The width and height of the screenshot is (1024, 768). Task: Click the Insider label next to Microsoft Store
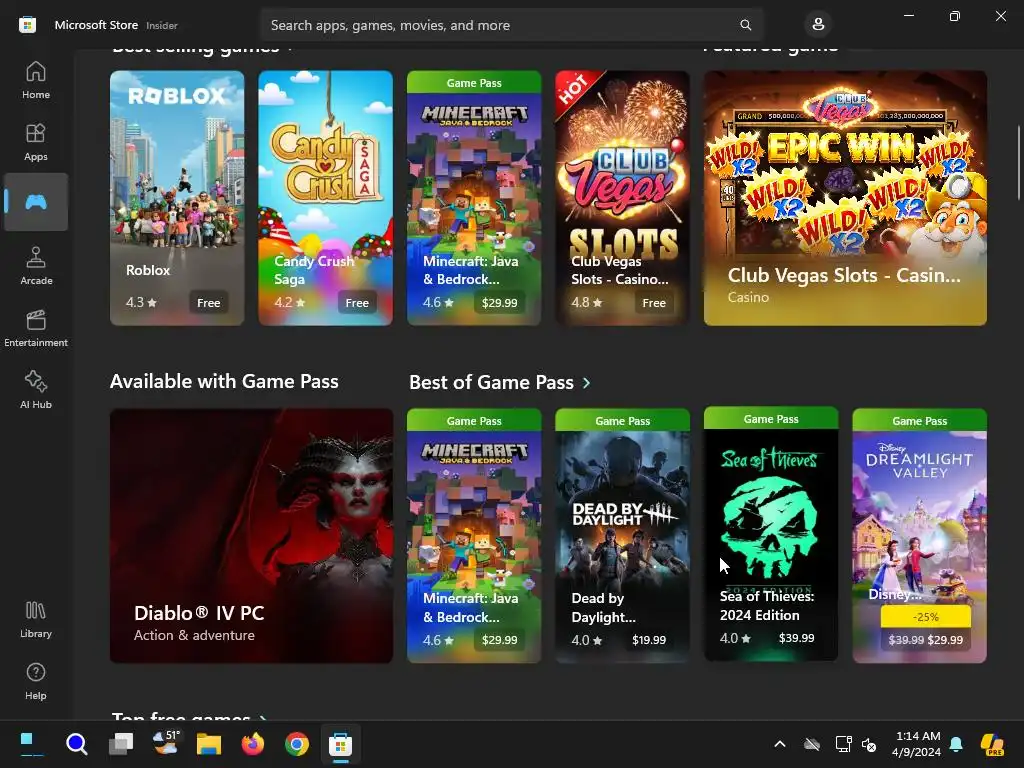click(162, 25)
